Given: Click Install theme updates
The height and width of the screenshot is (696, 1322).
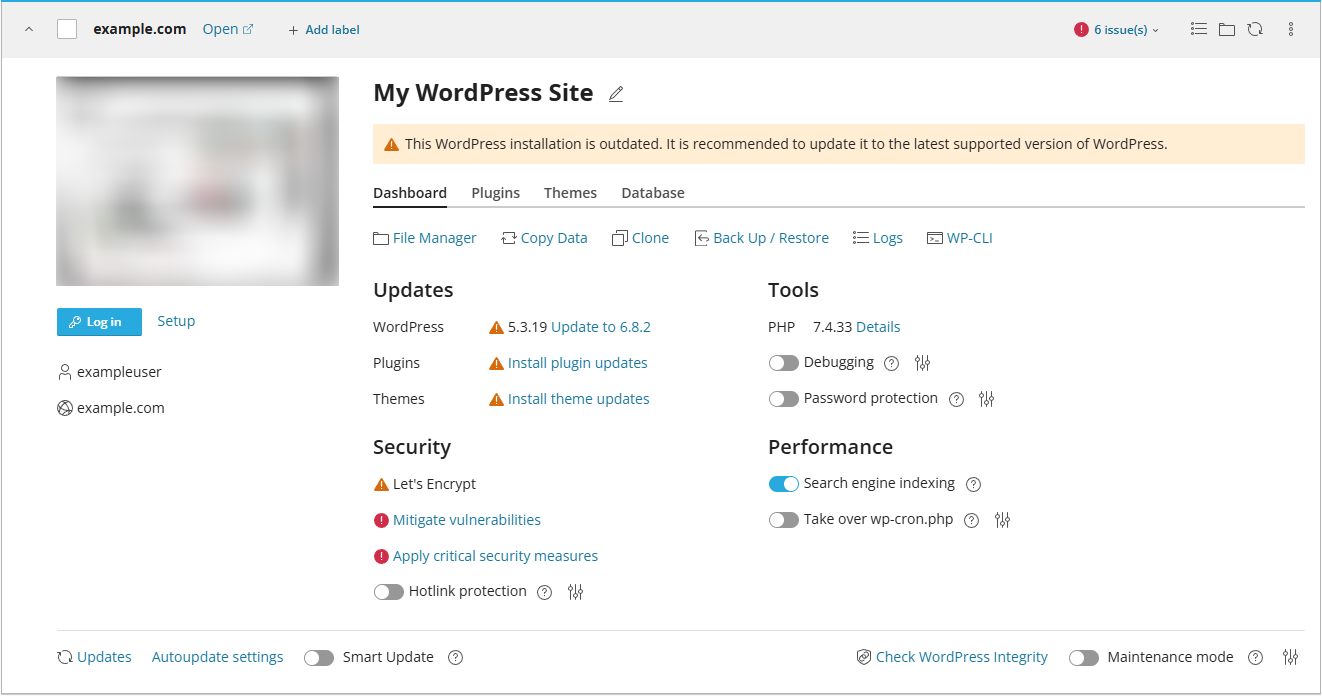Looking at the screenshot, I should (579, 399).
